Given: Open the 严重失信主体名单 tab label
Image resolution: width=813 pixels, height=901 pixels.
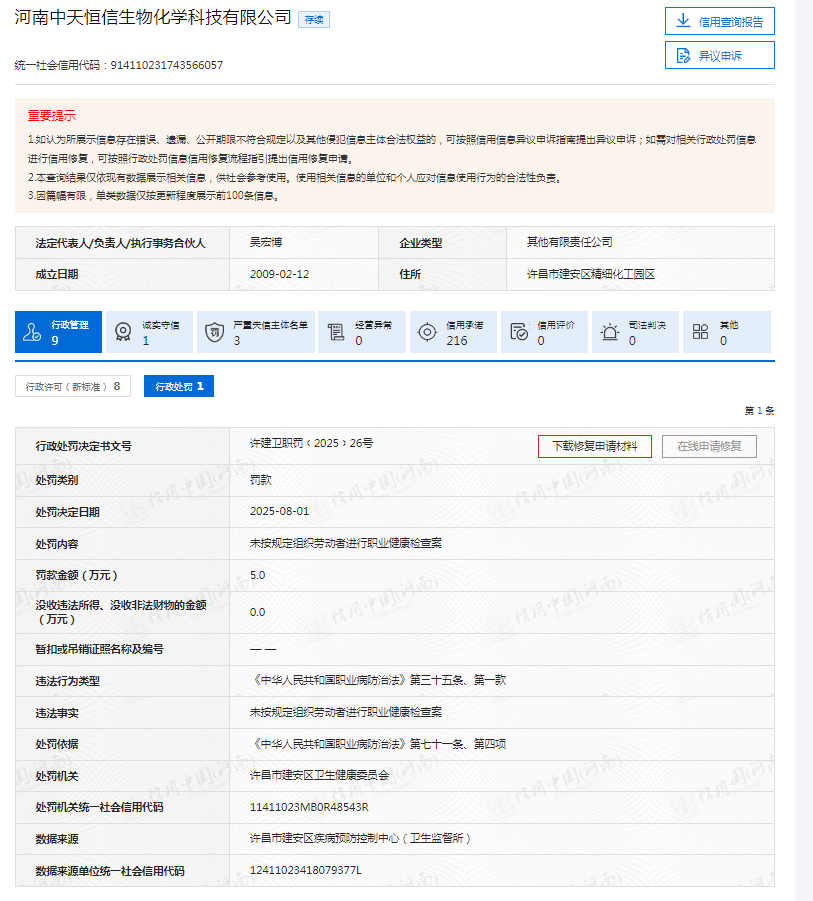Looking at the screenshot, I should [270, 325].
